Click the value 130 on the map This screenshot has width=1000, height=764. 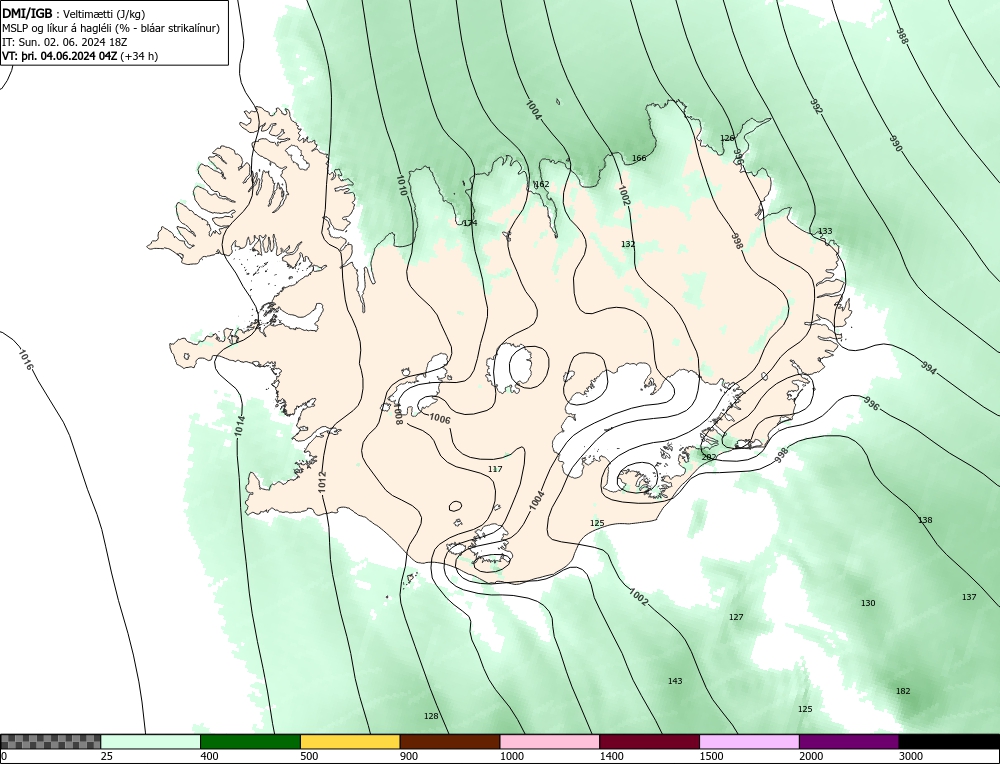pos(868,603)
